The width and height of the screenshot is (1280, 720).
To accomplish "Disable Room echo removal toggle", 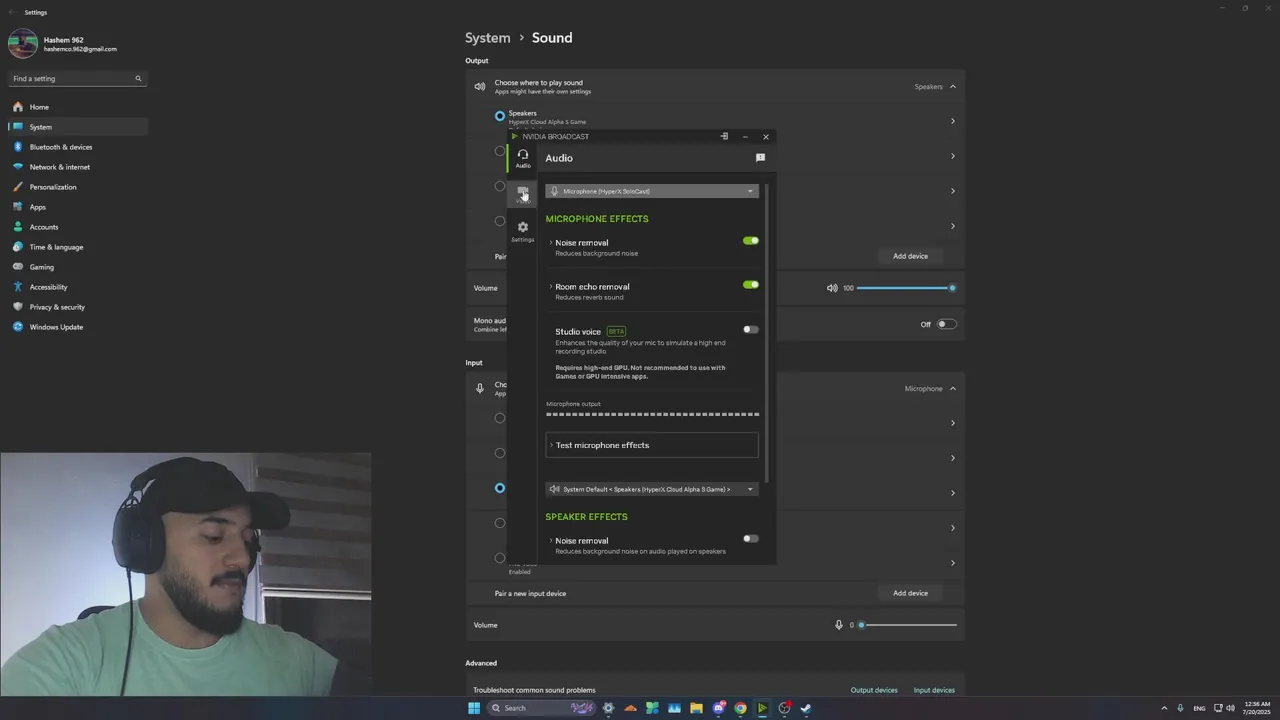I will pyautogui.click(x=751, y=285).
